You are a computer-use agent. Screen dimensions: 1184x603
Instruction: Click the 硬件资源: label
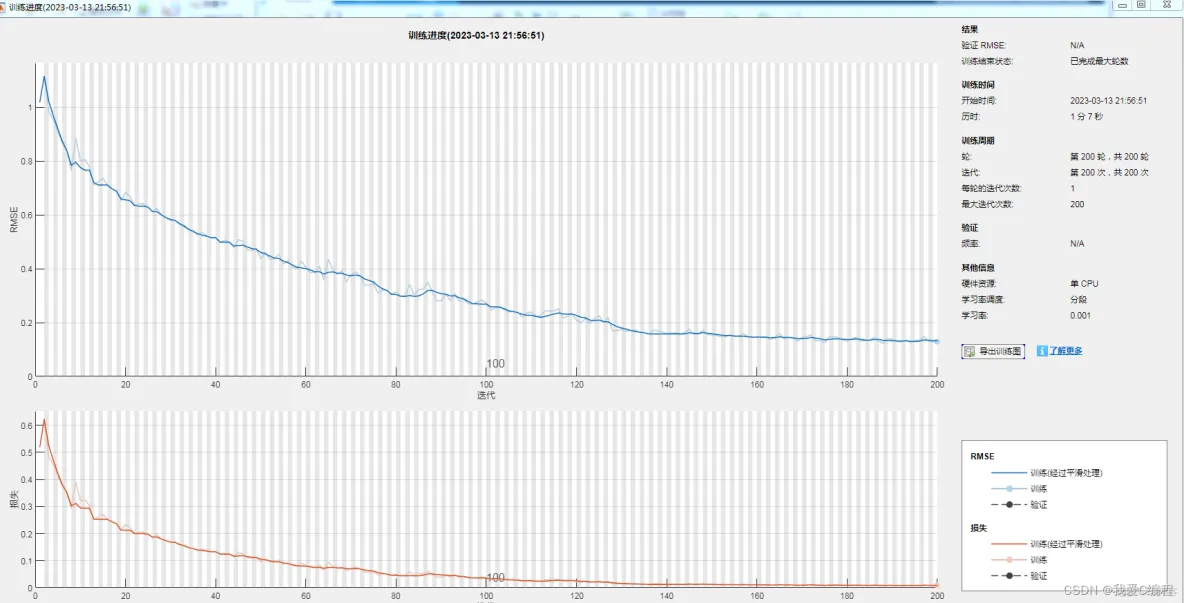pos(979,284)
